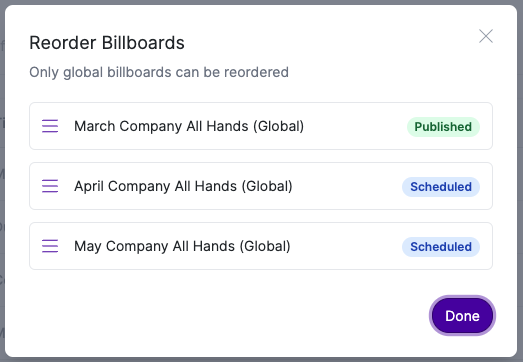Click the Reorder Billboards heading
This screenshot has width=523, height=362.
point(107,43)
